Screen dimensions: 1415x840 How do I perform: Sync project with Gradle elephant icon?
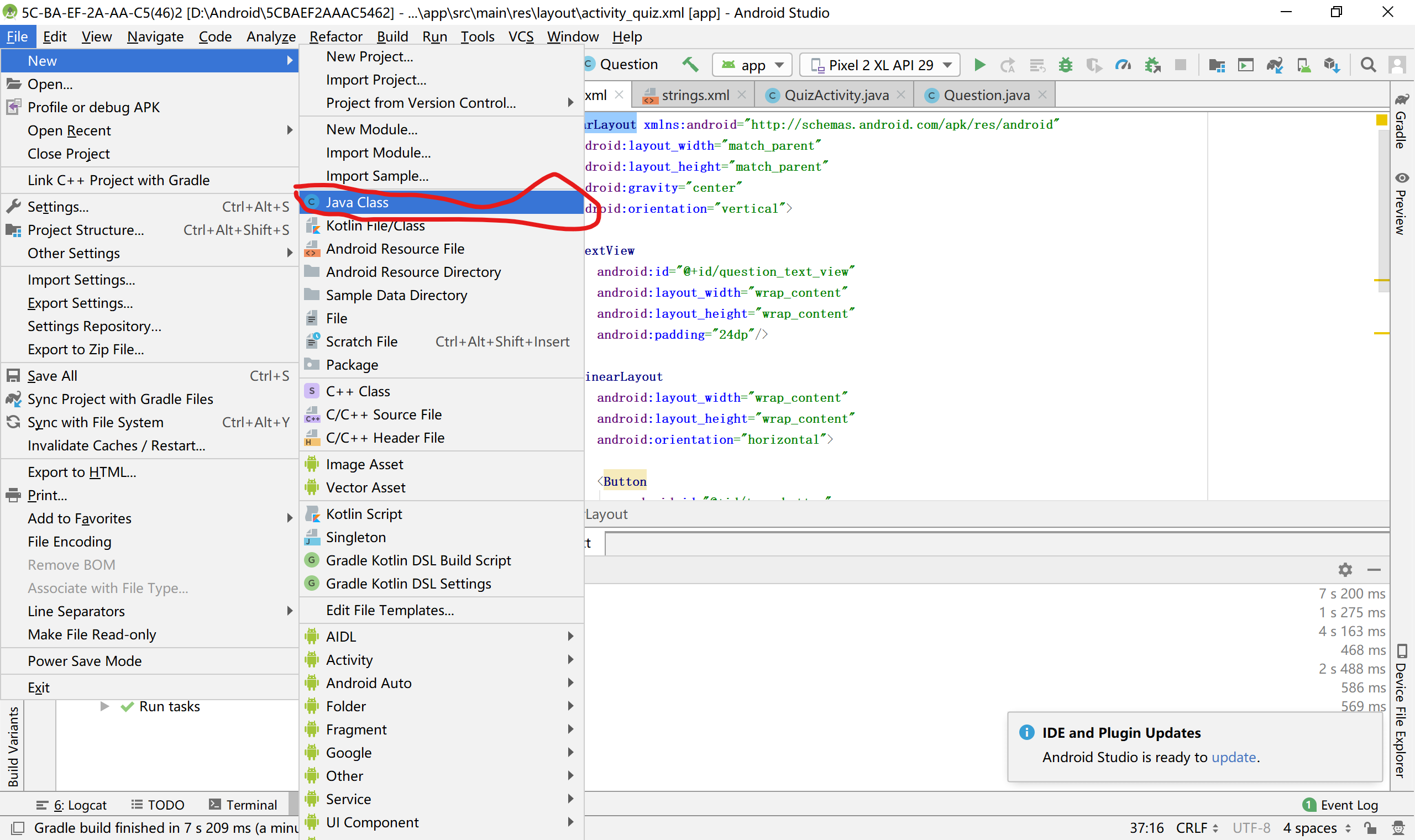1275,65
